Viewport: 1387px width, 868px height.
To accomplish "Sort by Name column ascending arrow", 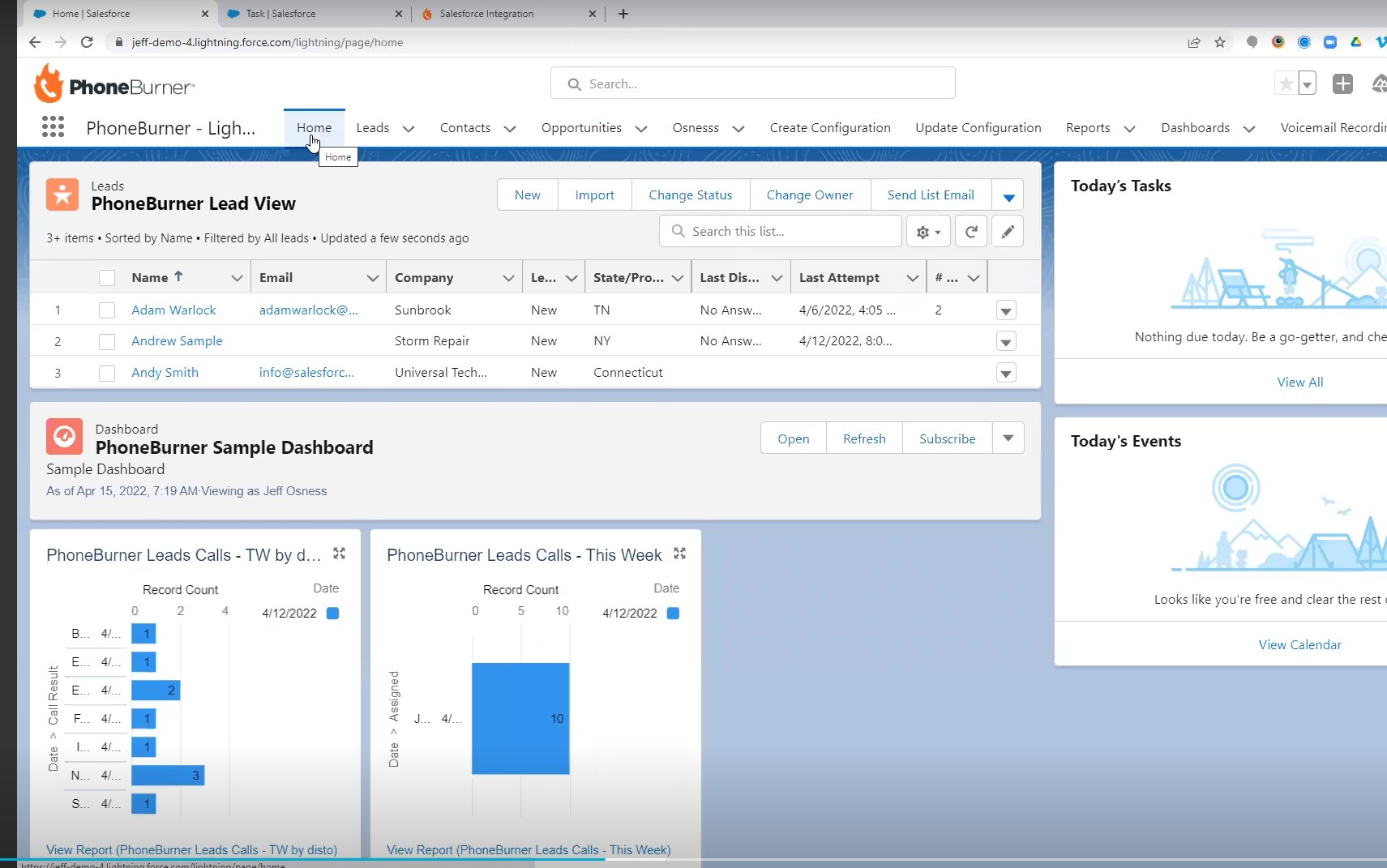I will point(178,276).
